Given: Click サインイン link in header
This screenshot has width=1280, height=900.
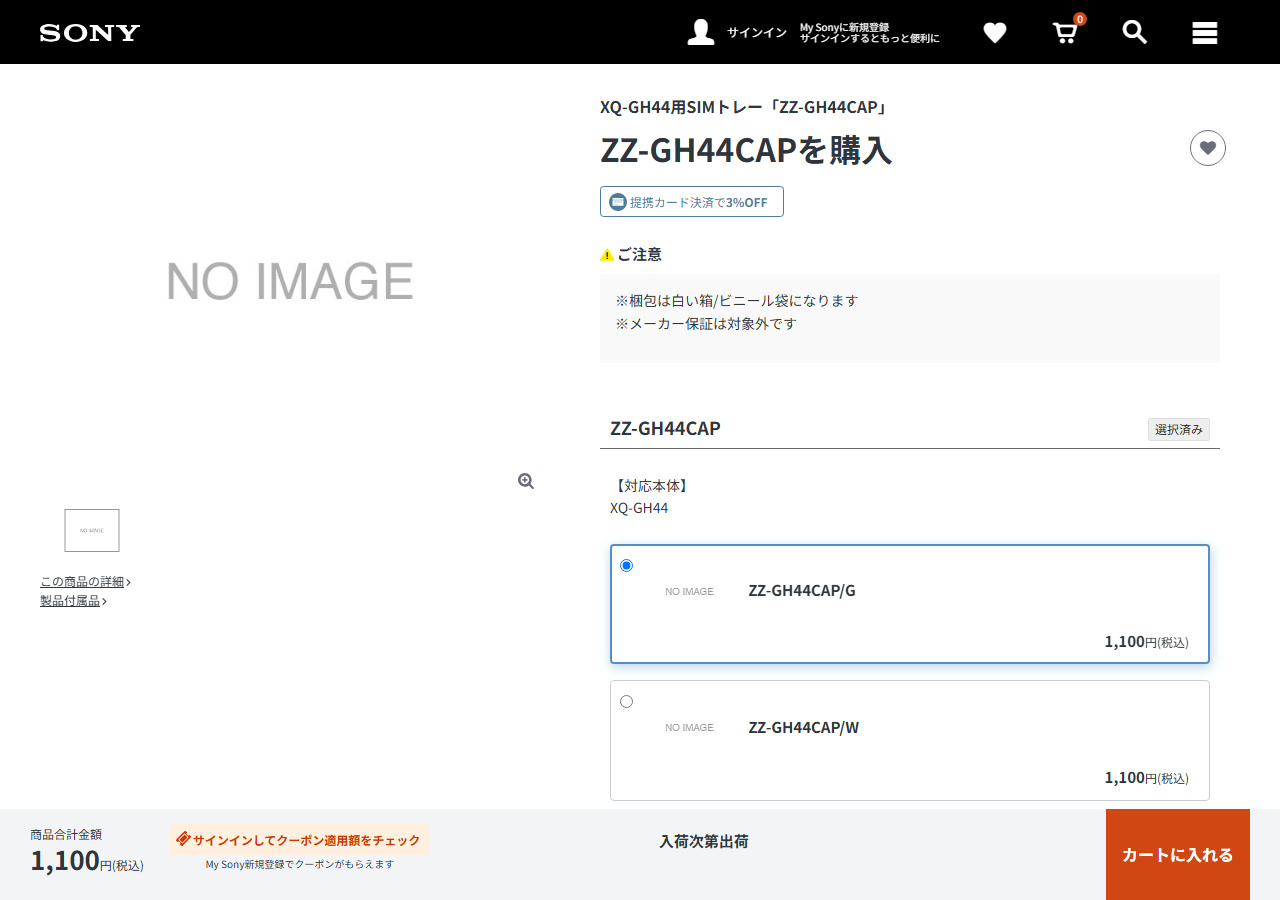Looking at the screenshot, I should [x=757, y=33].
